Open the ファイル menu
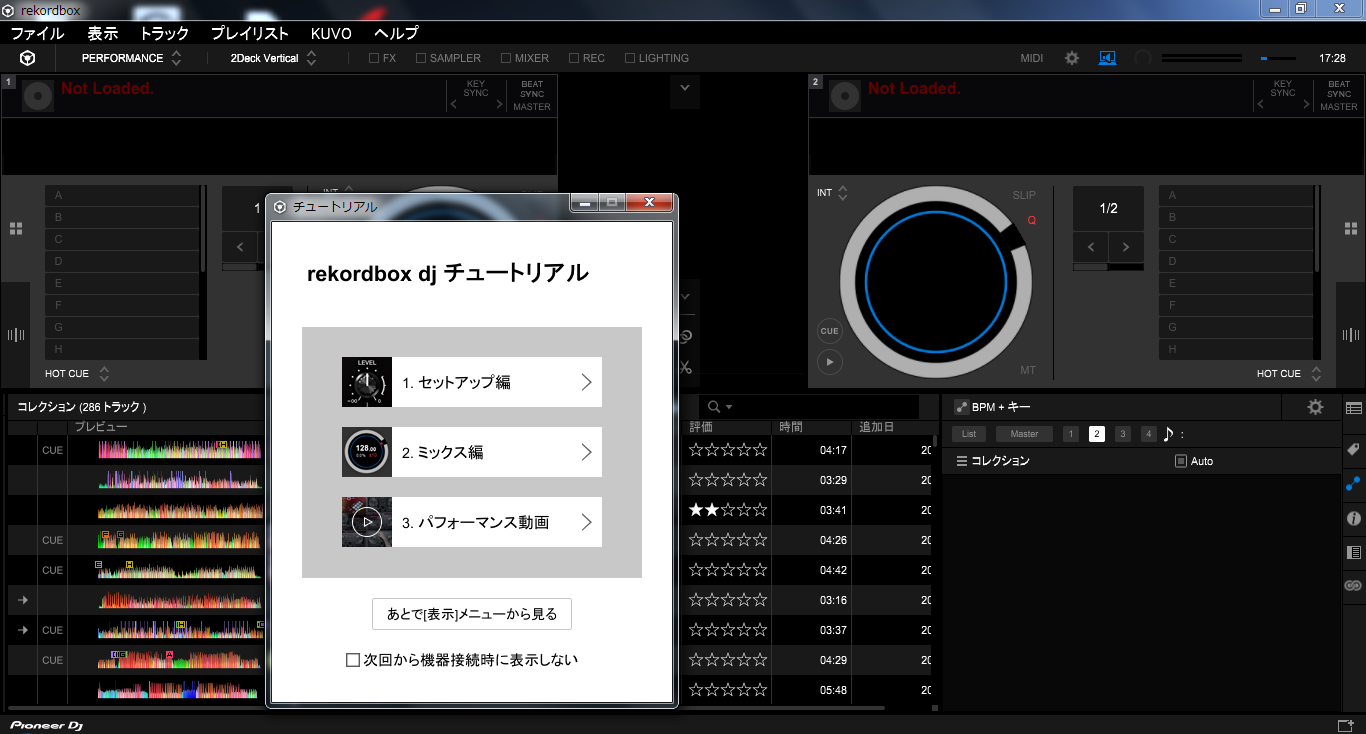This screenshot has height=734, width=1366. coord(37,33)
